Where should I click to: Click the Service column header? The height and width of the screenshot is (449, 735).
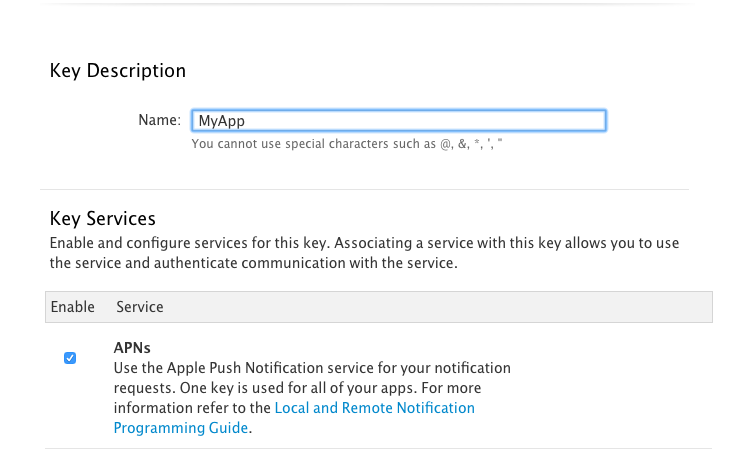(x=140, y=307)
